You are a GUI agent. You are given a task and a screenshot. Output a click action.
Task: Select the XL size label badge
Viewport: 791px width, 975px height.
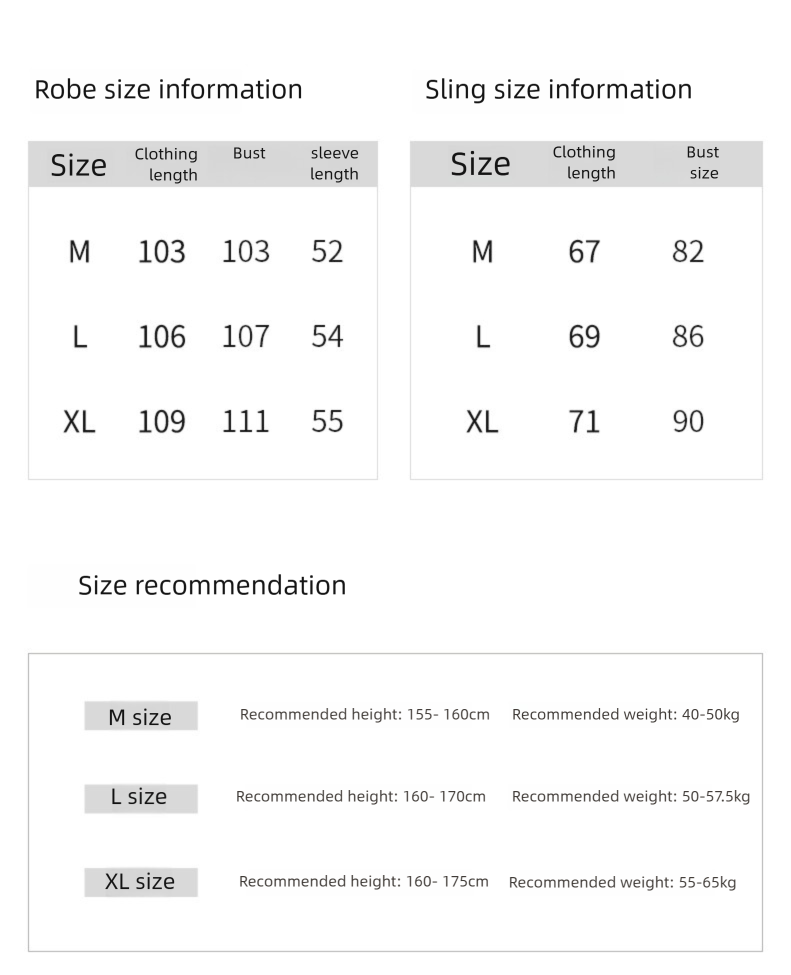[x=141, y=882]
